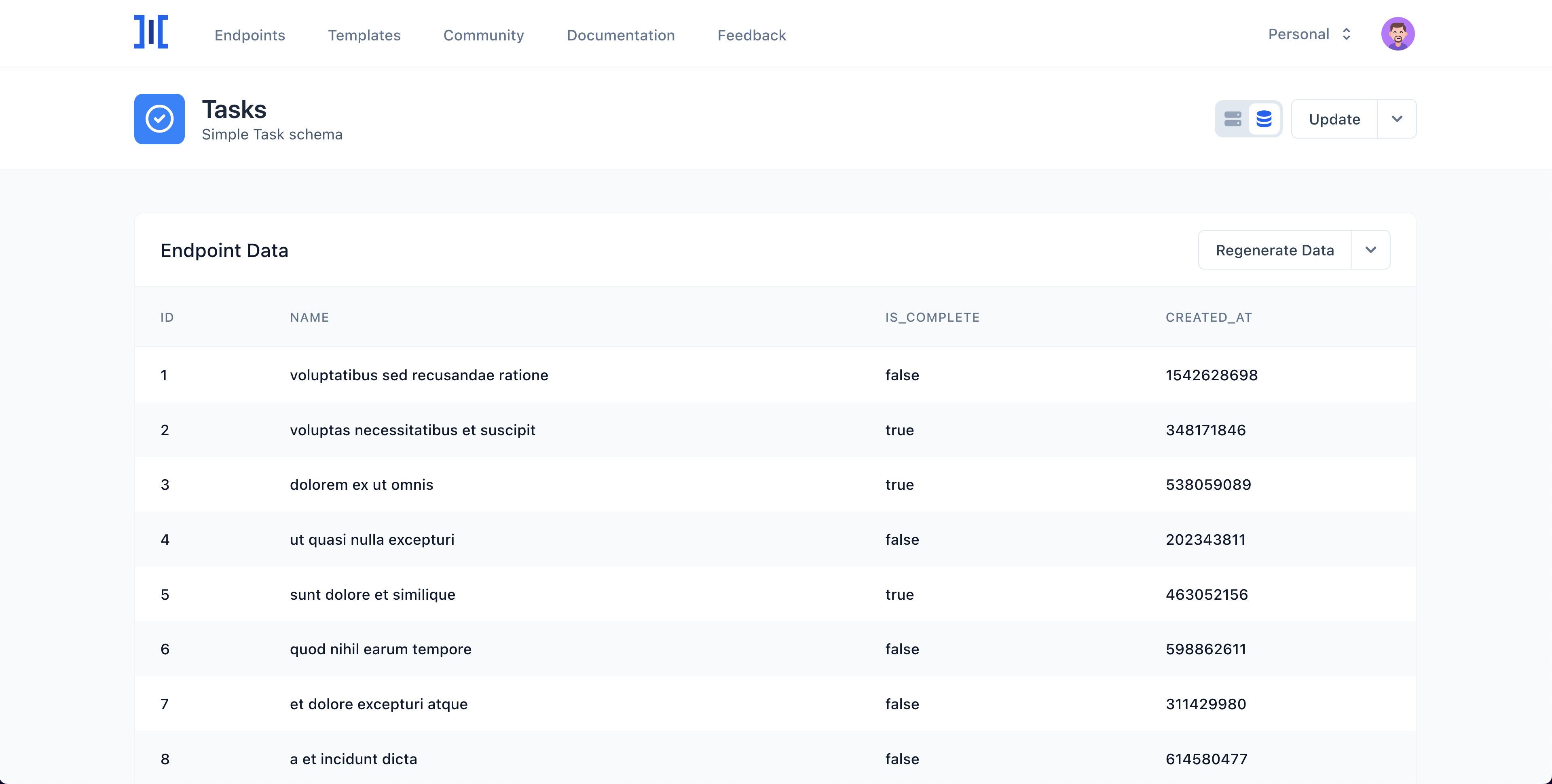Click the Regenerate Data button
The width and height of the screenshot is (1552, 784).
pos(1275,249)
